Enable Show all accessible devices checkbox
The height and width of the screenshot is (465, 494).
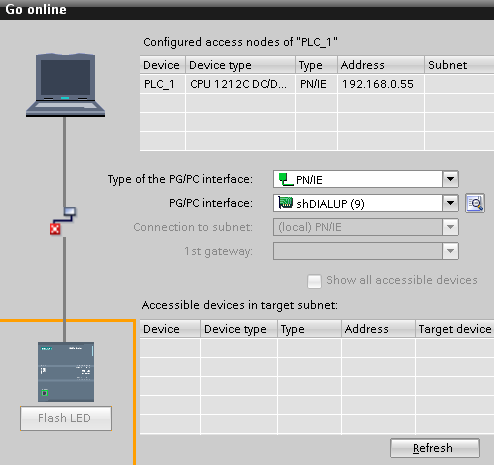coord(314,281)
